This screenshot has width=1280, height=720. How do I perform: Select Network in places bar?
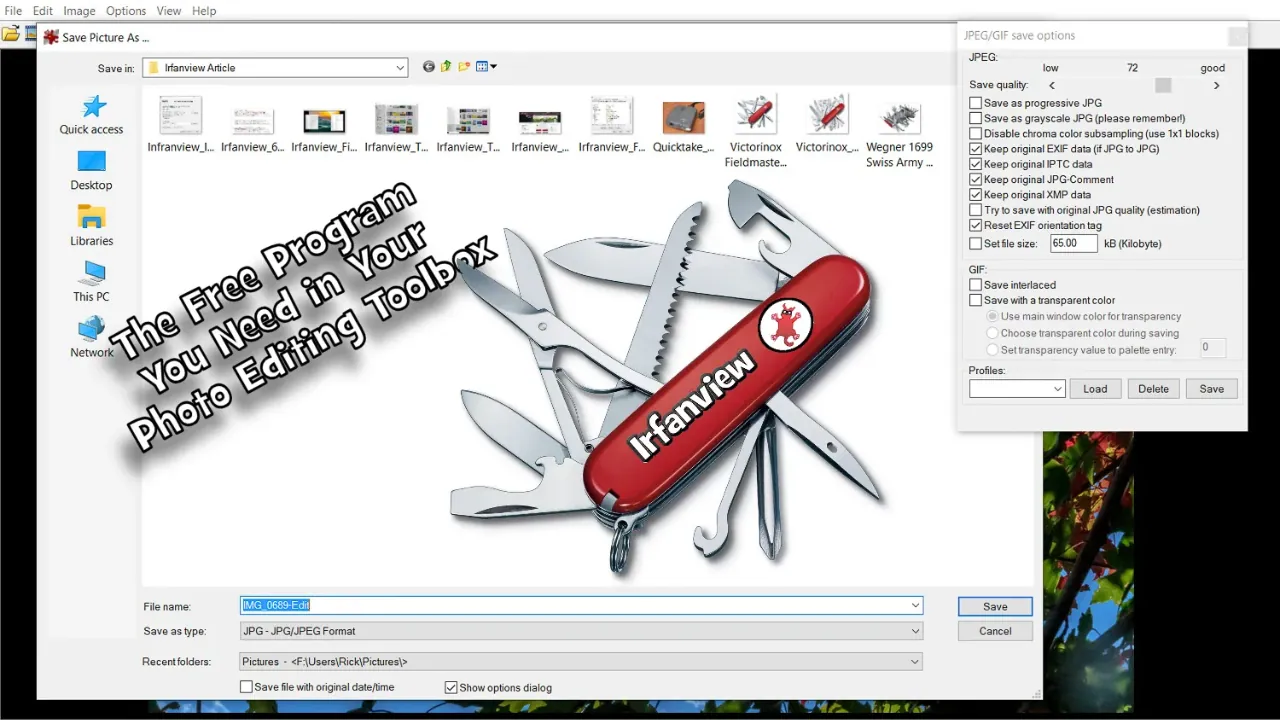(91, 338)
